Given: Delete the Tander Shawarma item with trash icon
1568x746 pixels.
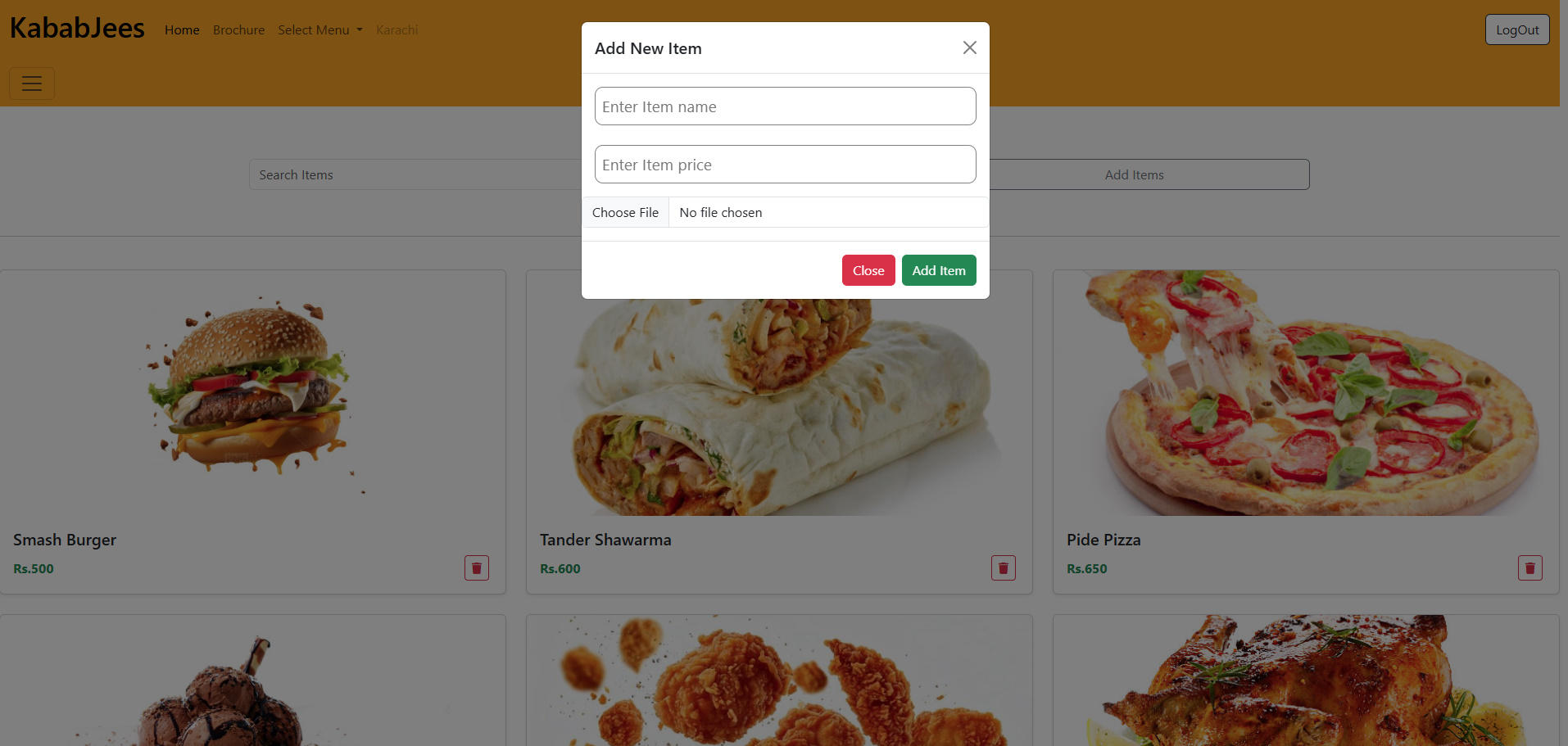Looking at the screenshot, I should [x=1004, y=567].
